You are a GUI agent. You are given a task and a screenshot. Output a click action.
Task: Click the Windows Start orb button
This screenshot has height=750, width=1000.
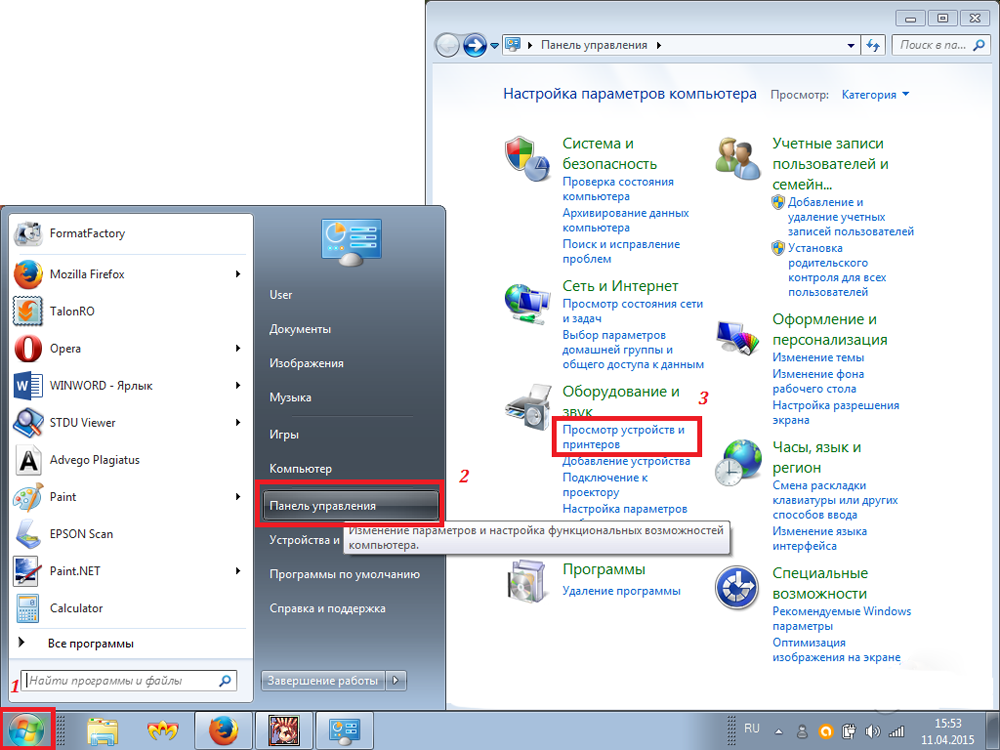pos(27,731)
